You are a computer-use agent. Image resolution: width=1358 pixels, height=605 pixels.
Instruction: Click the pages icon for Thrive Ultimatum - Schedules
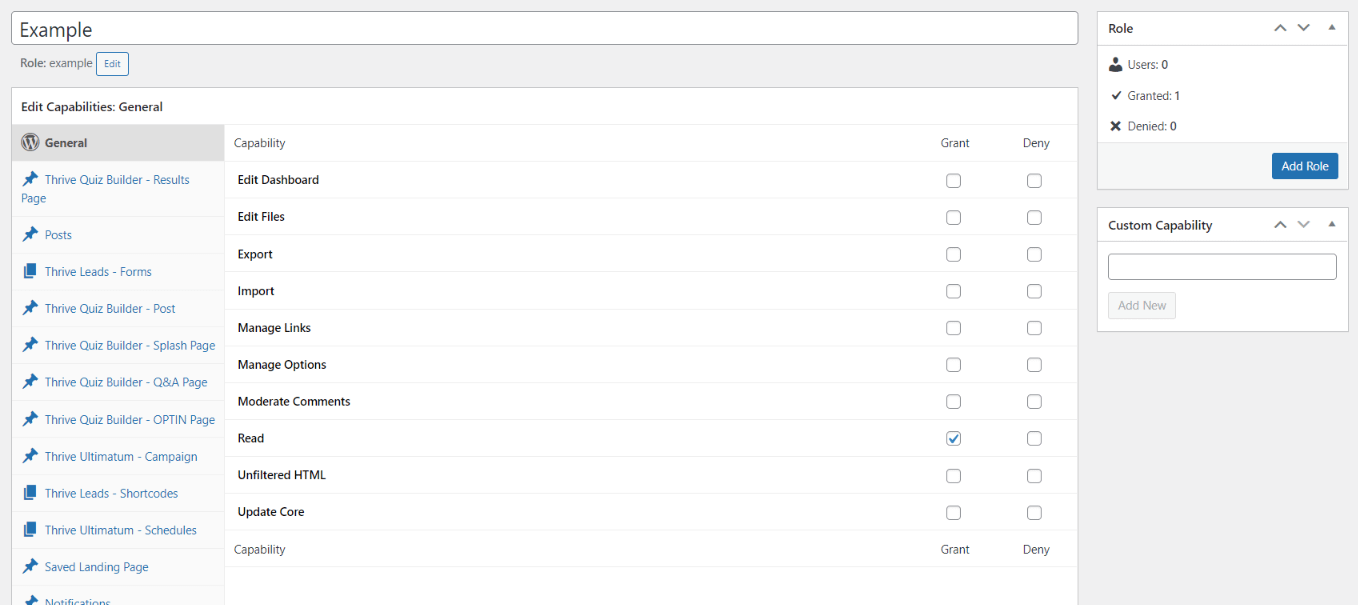click(x=30, y=530)
